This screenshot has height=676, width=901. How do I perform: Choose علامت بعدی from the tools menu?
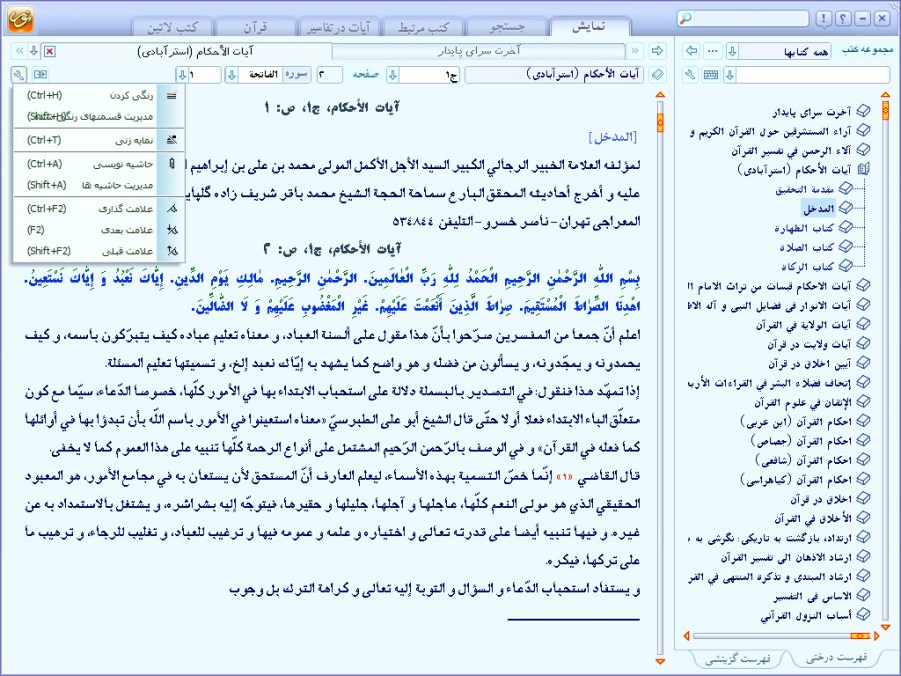click(98, 230)
